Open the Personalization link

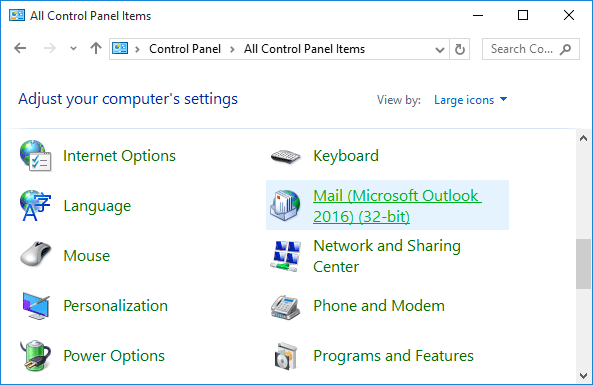[115, 306]
